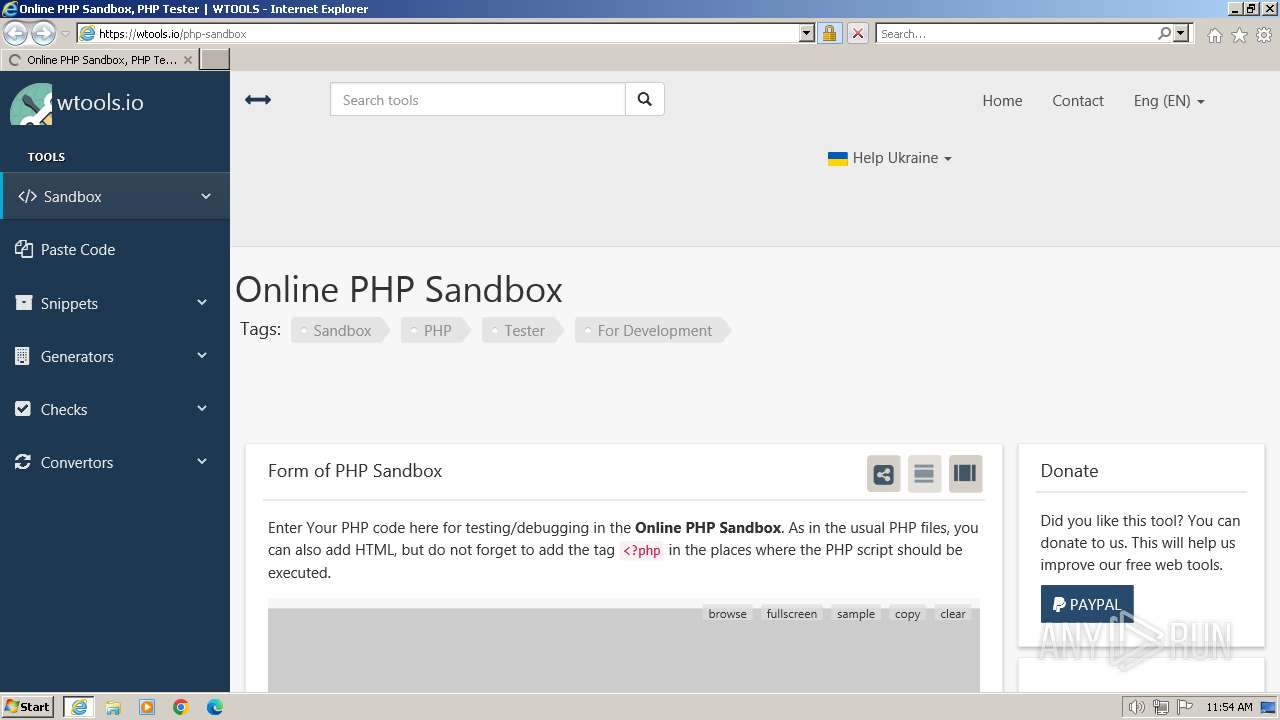Open File Explorer from taskbar
The image size is (1280, 720).
click(x=113, y=707)
